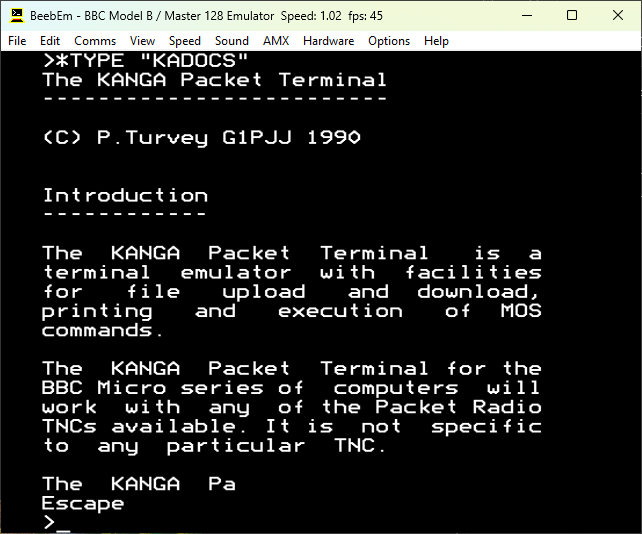Click the 'Escape' message line
Screen dimensions: 642x534
[x=83, y=504]
